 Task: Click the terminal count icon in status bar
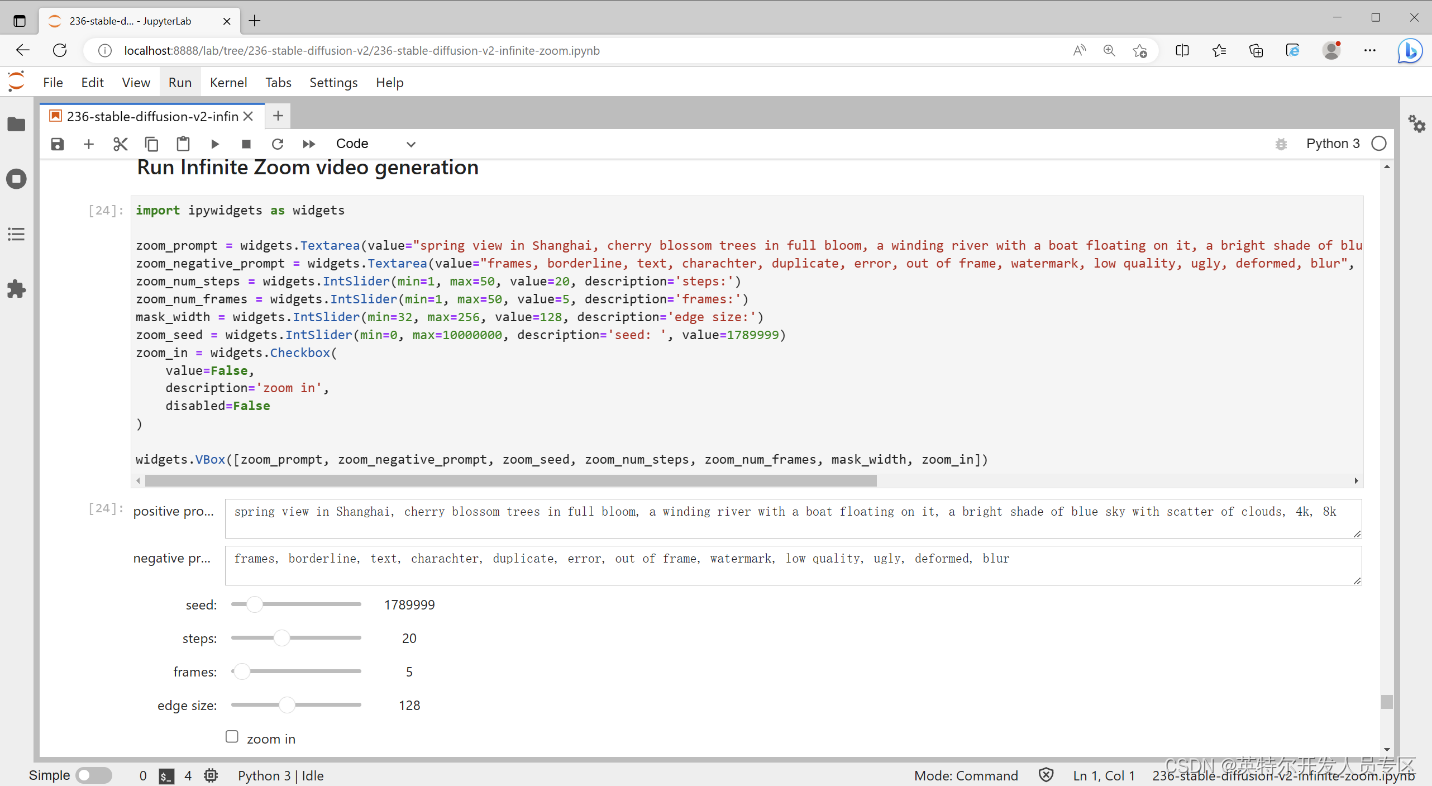point(167,776)
